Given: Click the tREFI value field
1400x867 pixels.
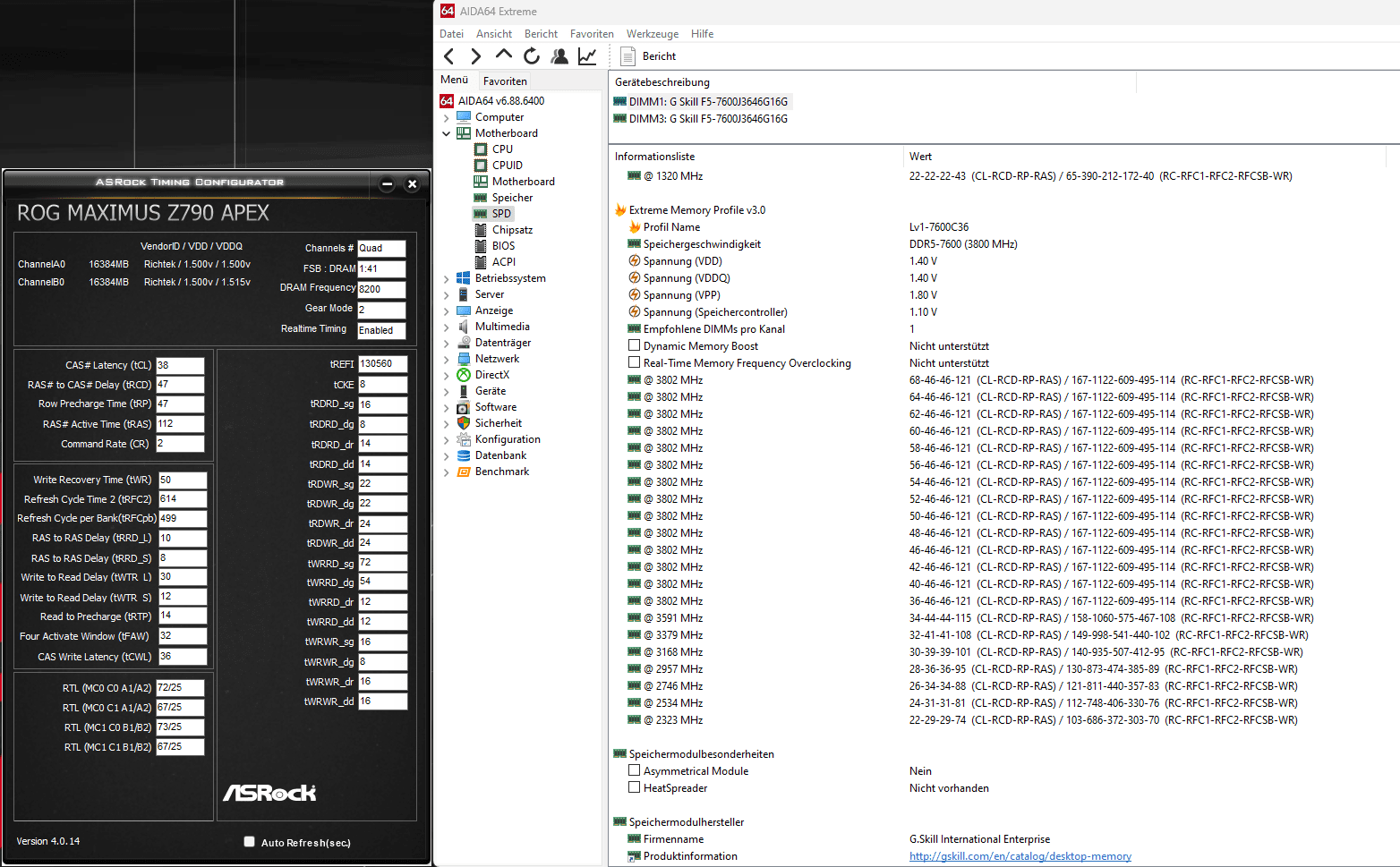Looking at the screenshot, I should [382, 363].
